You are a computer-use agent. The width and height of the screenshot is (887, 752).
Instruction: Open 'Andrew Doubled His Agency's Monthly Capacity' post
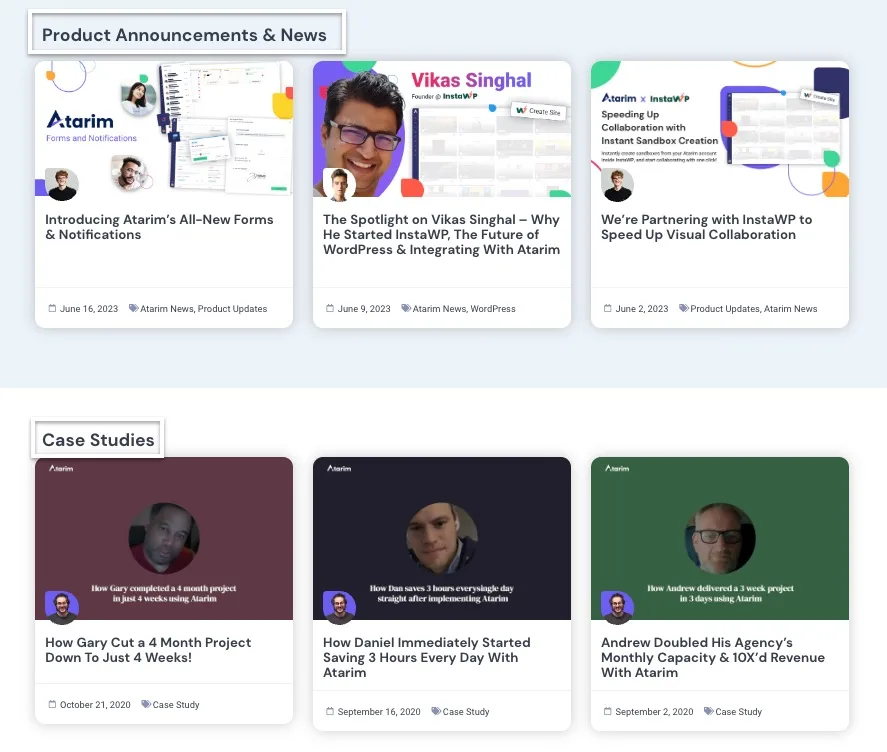tap(712, 657)
